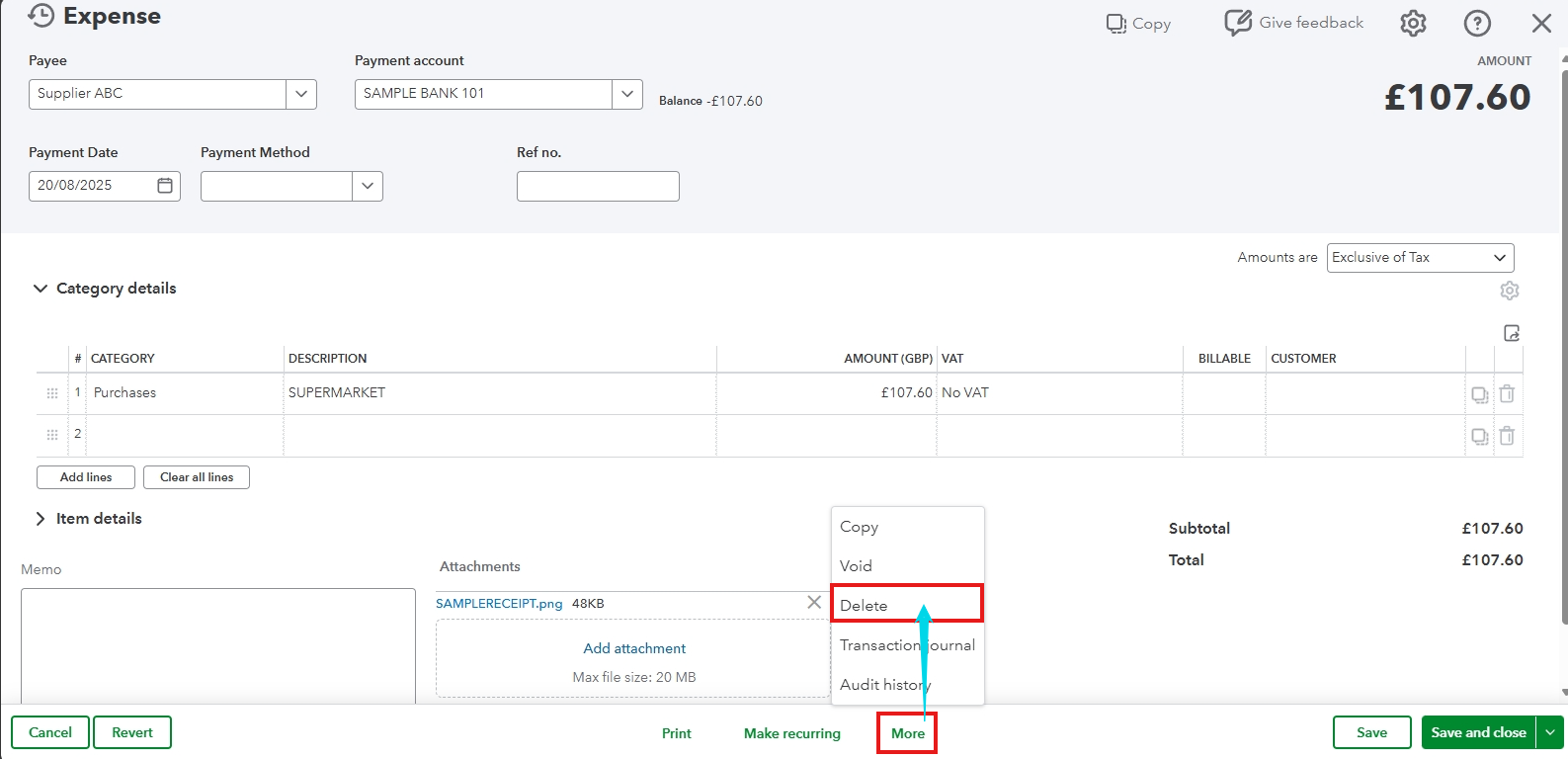Remove SAMPLERECEIPT.png attachment with X icon

click(x=814, y=603)
